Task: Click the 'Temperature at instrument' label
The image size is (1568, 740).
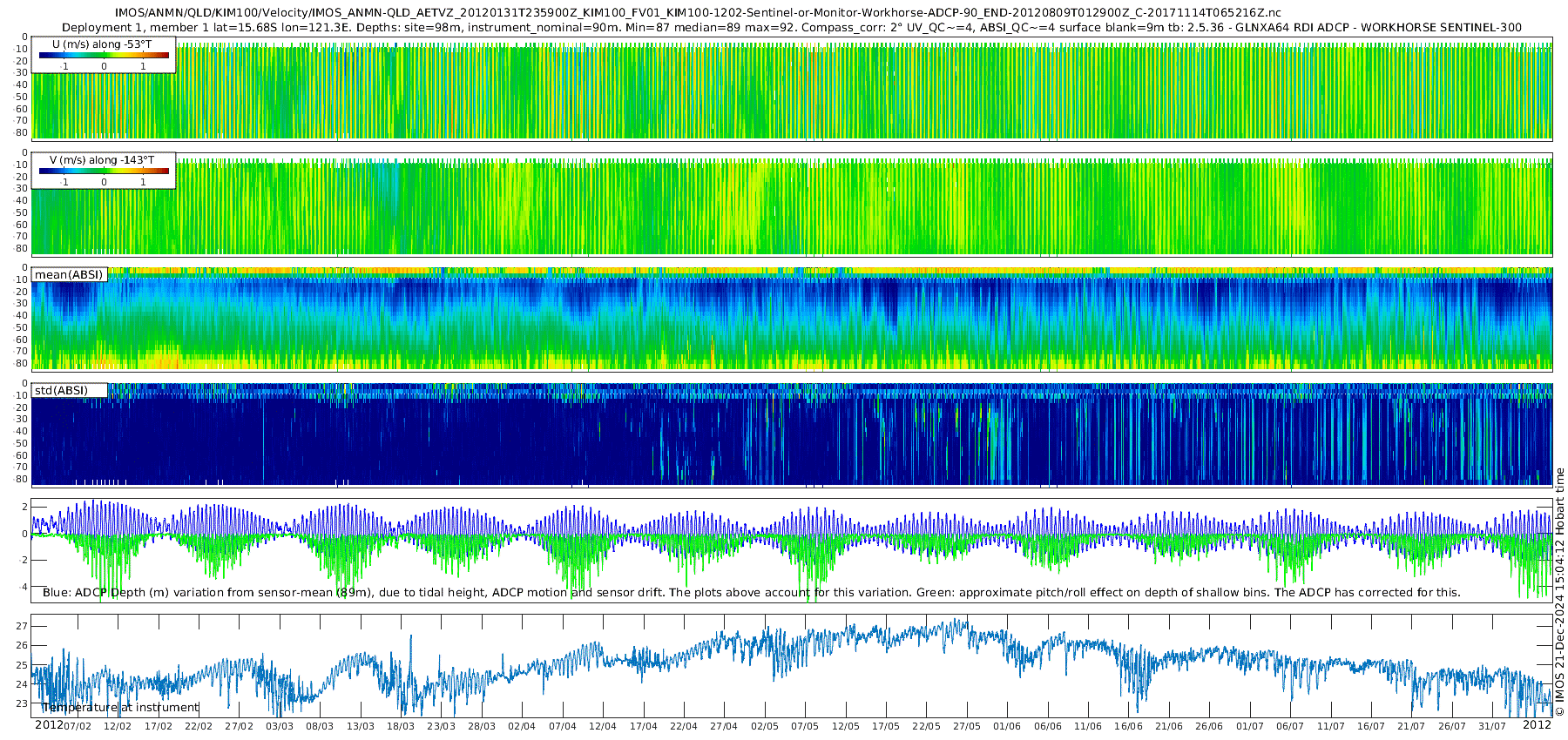Action: click(121, 708)
